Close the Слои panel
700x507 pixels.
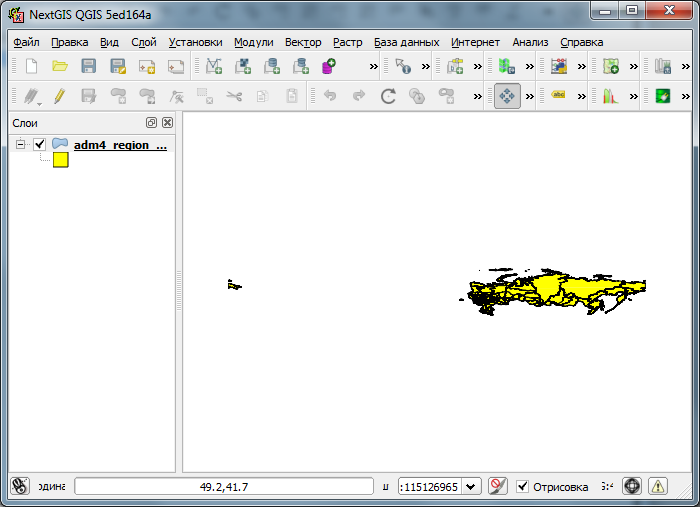point(167,122)
